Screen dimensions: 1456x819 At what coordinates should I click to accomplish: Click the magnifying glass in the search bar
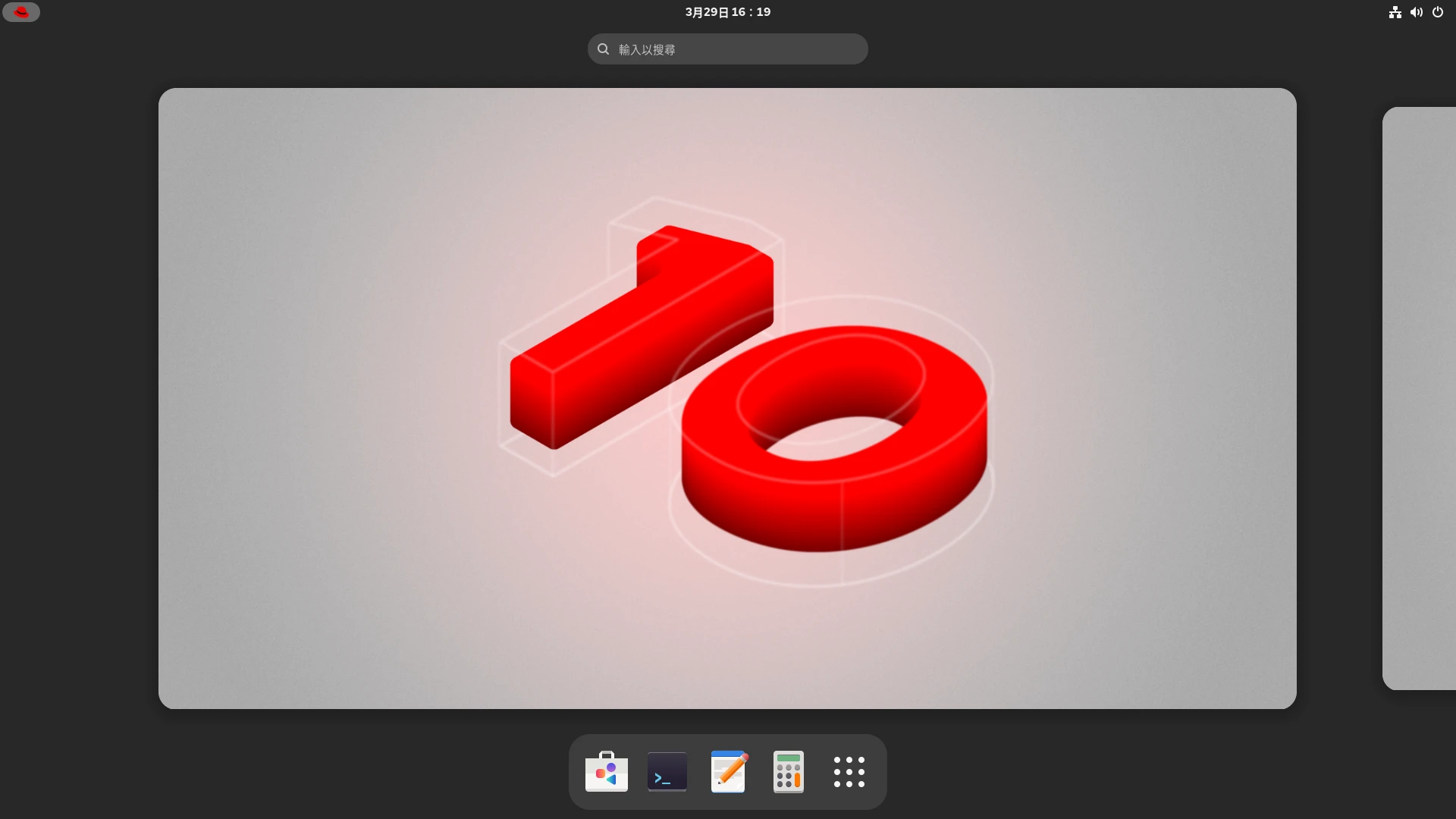(603, 49)
